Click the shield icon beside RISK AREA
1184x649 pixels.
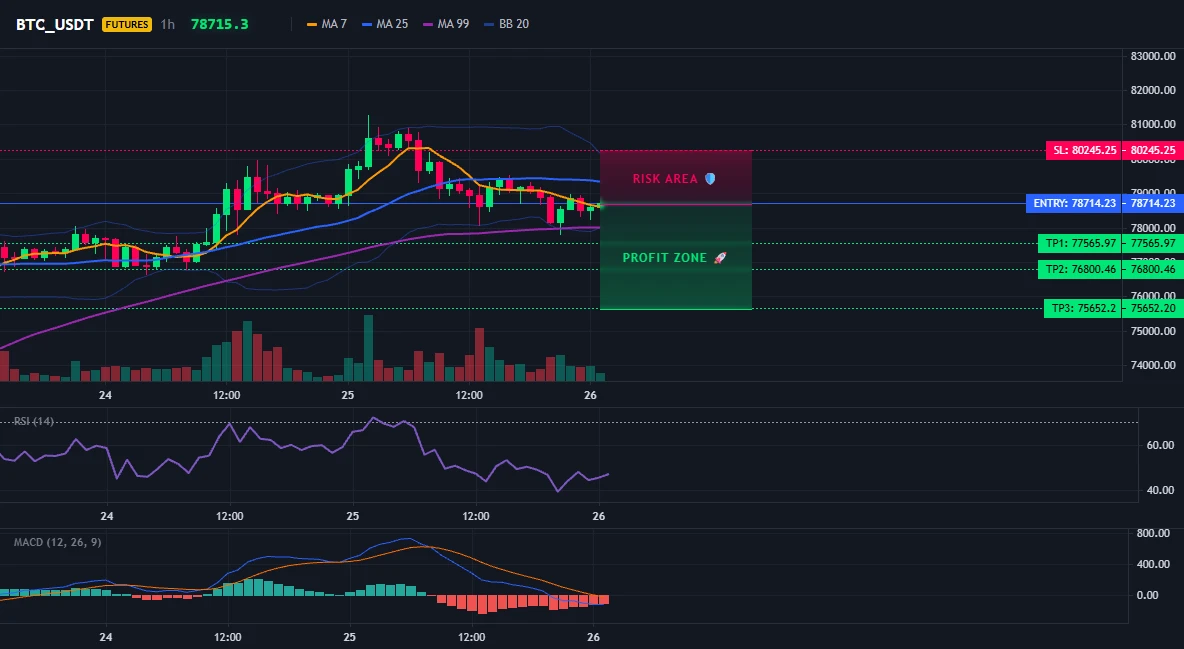[710, 179]
